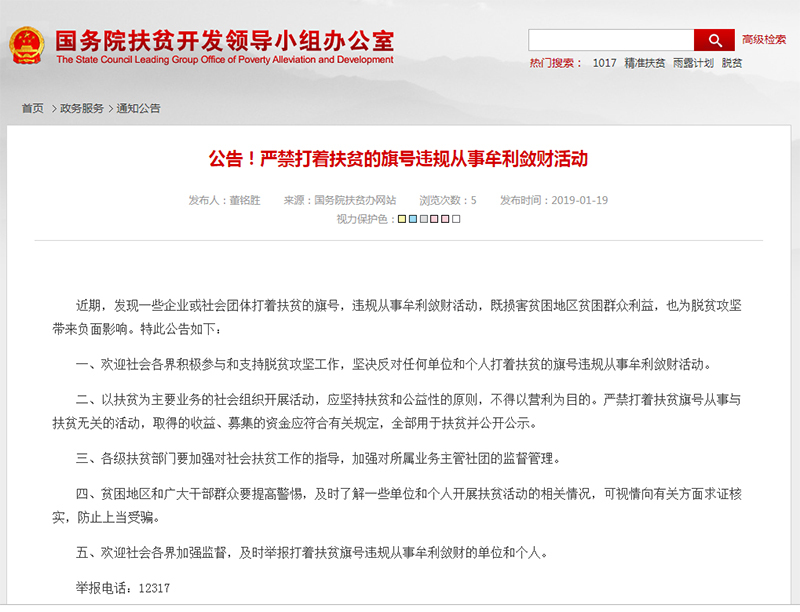Choose the gray eye-protection color swatch

pyautogui.click(x=423, y=219)
